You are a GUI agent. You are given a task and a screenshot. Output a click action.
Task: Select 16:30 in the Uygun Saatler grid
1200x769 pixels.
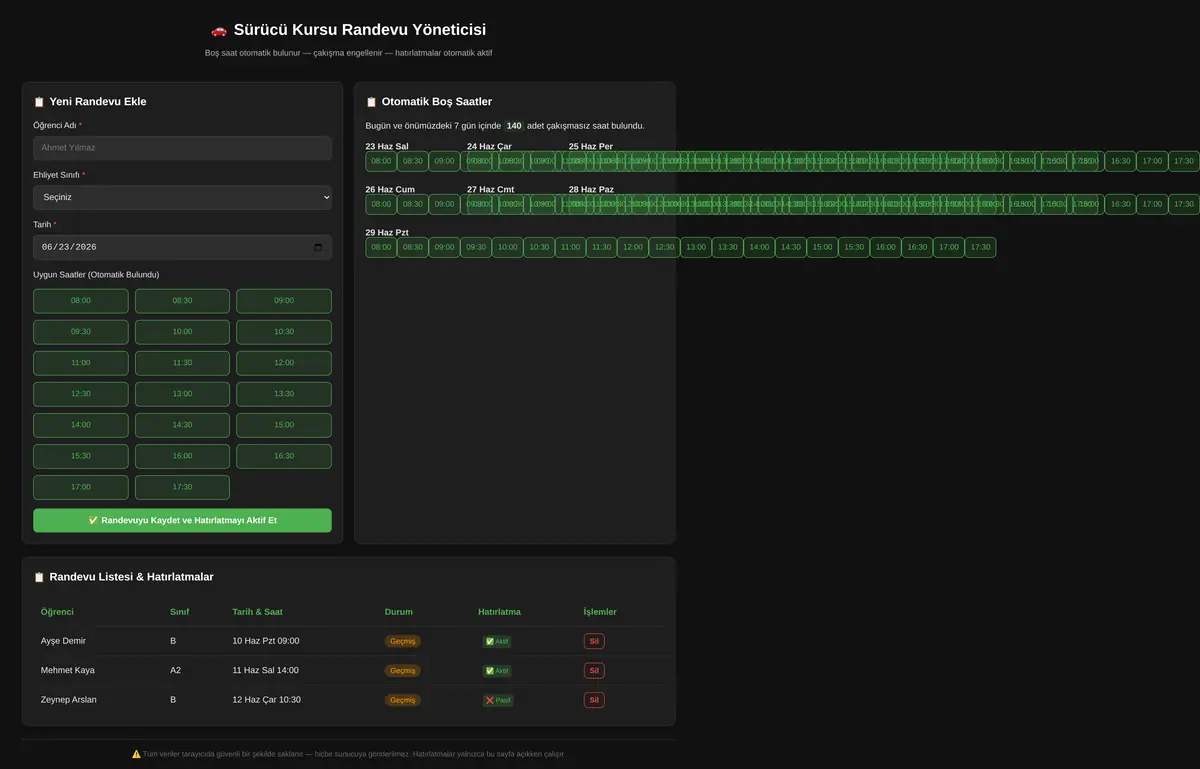[x=284, y=456]
